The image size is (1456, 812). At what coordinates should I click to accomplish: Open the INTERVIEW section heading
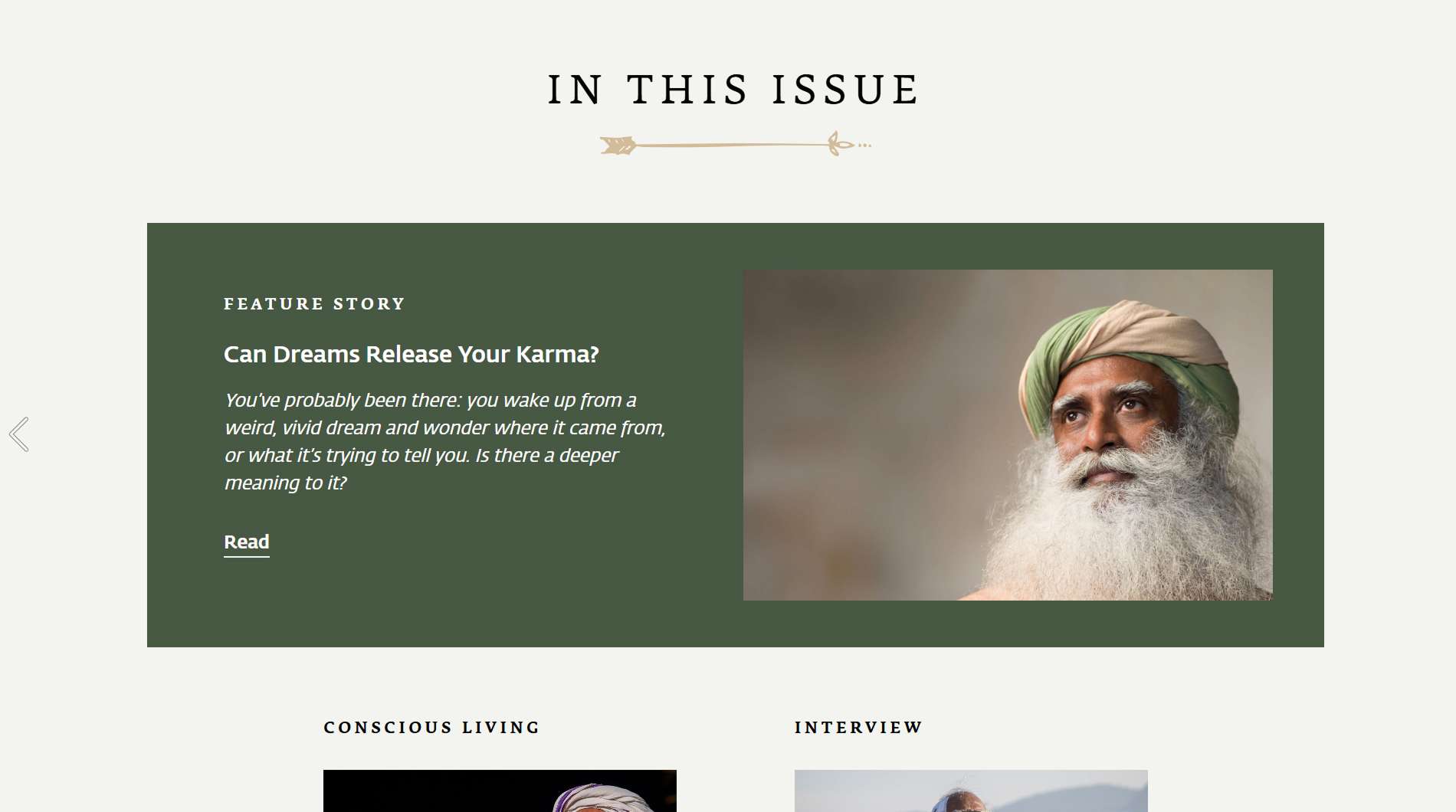858,727
